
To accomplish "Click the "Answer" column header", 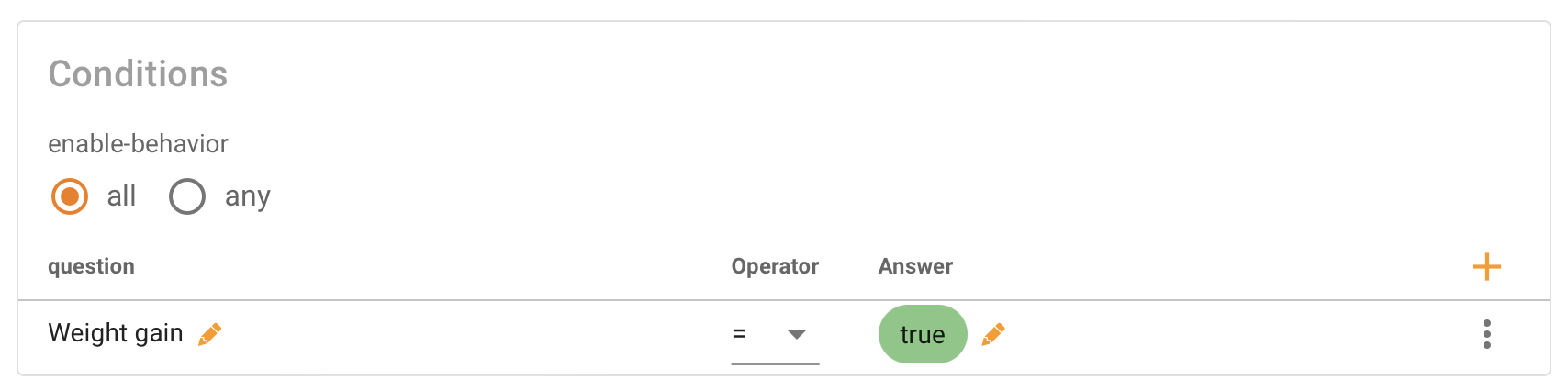I will [x=915, y=266].
